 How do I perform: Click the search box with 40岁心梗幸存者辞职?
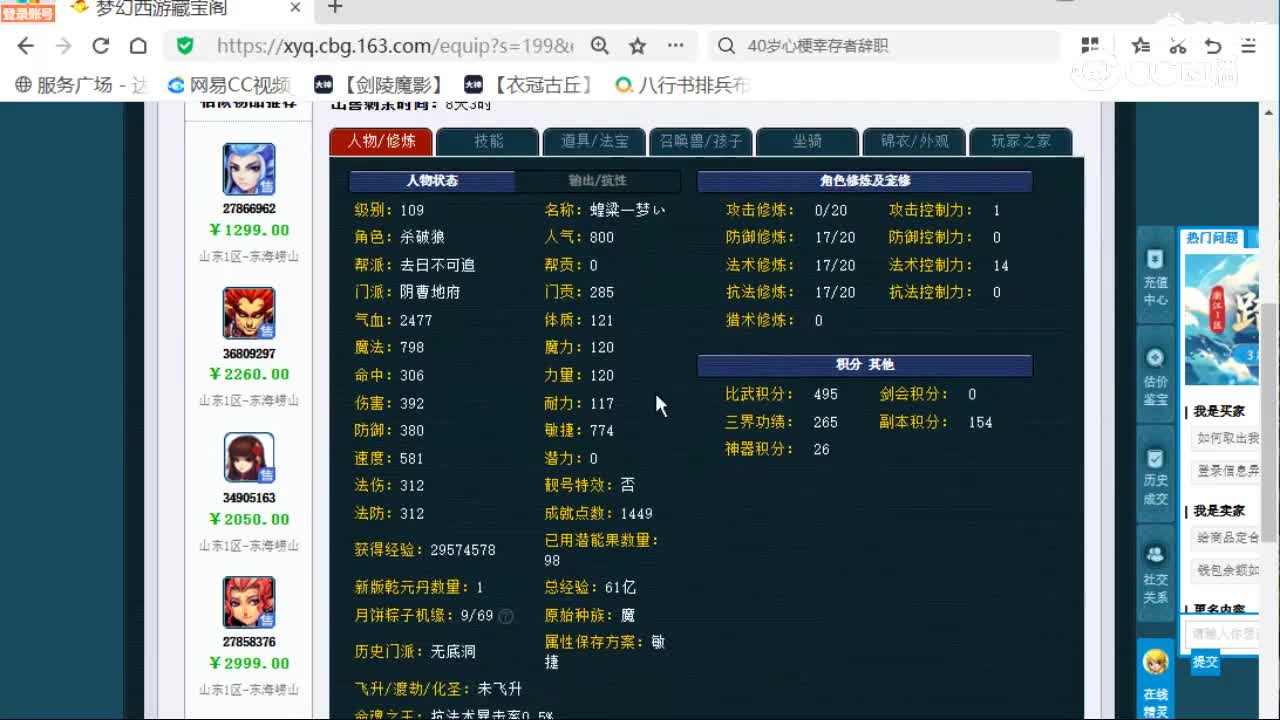885,46
